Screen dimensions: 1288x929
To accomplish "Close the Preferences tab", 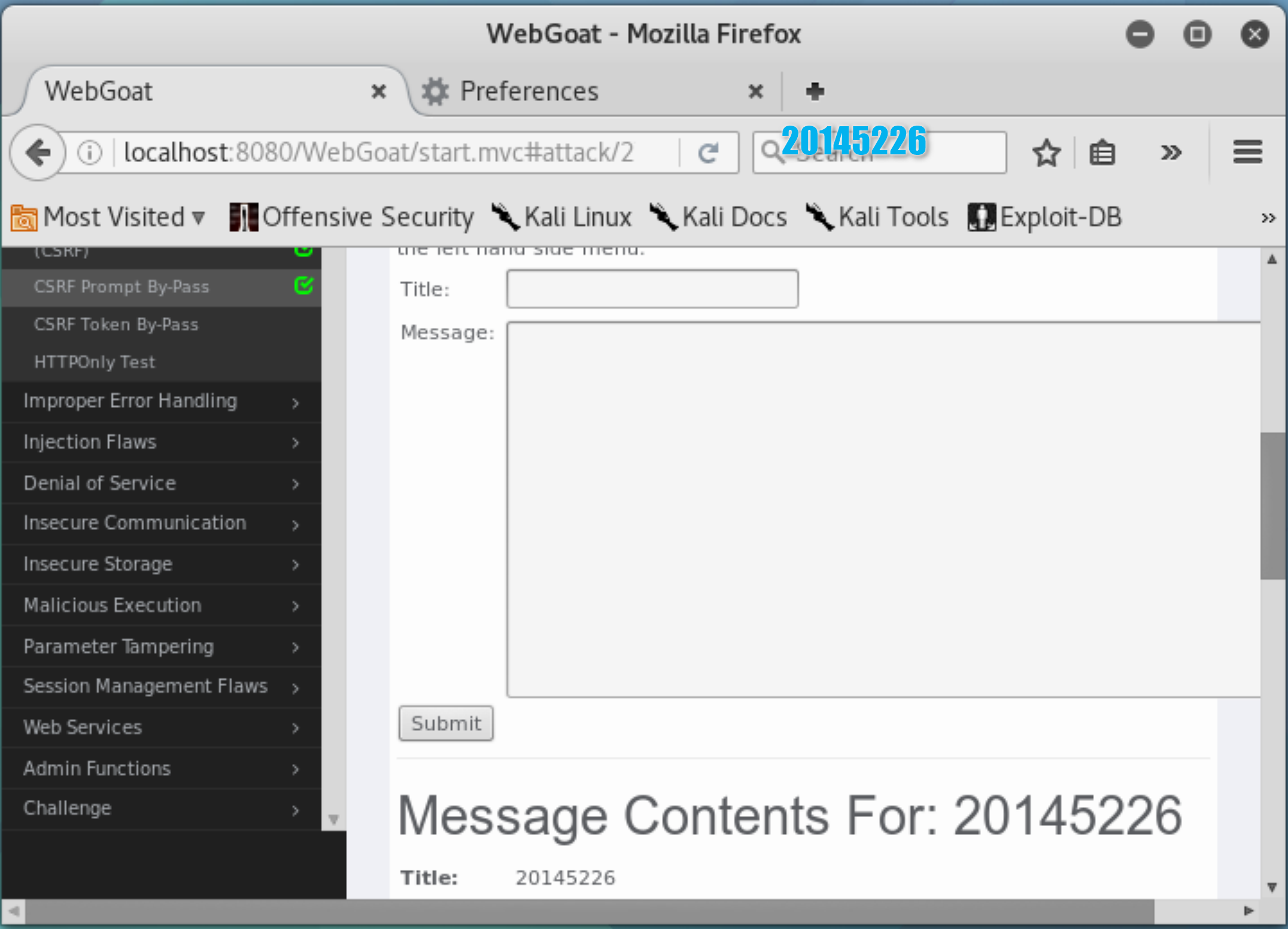I will click(x=755, y=92).
